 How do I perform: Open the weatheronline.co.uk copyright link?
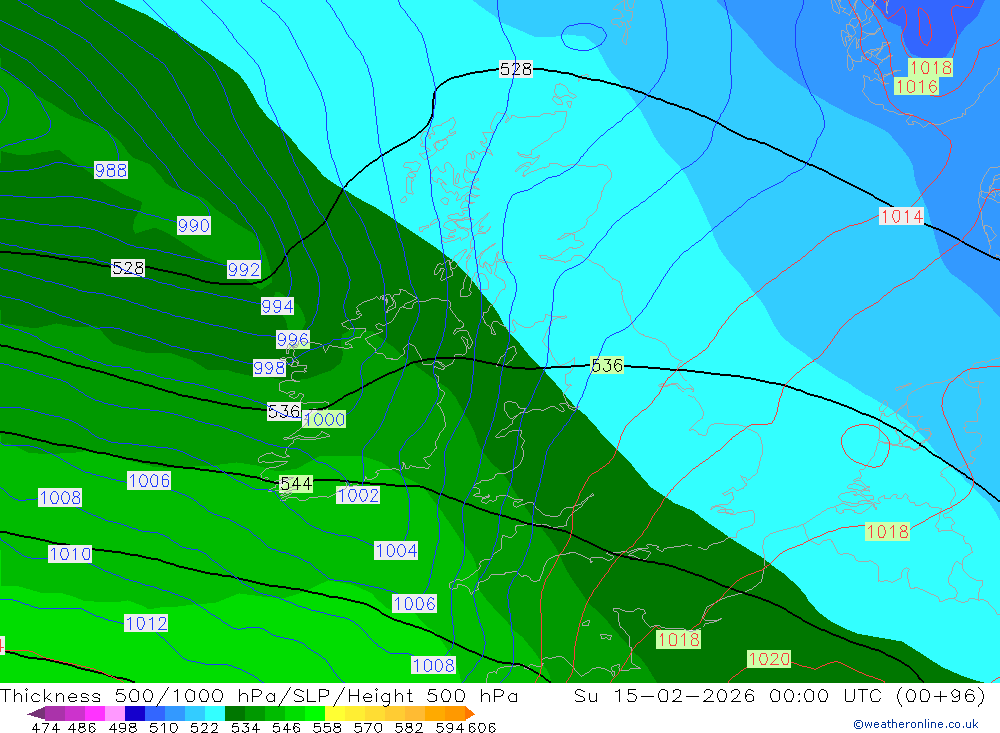915,724
